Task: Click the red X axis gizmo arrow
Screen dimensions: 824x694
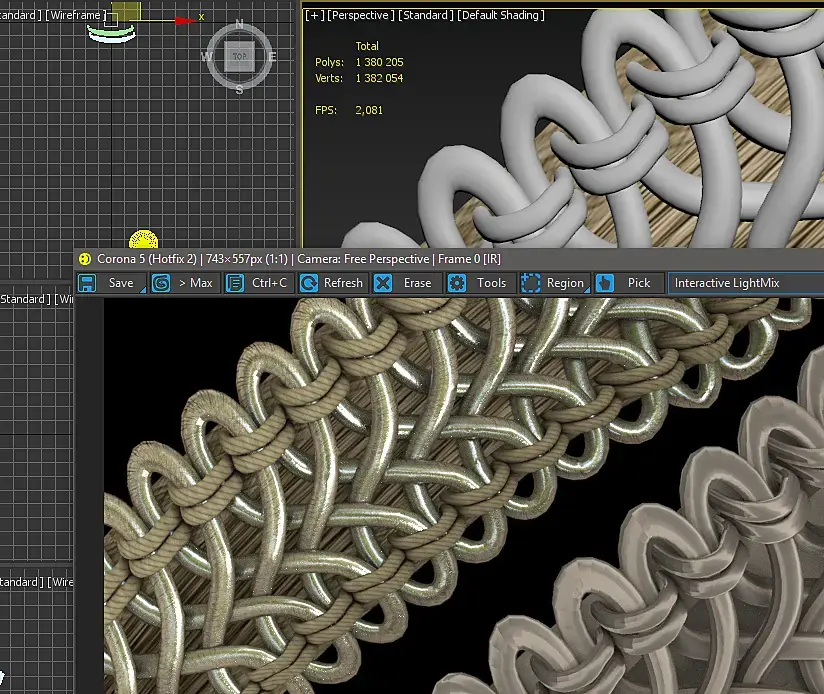Action: pos(184,20)
